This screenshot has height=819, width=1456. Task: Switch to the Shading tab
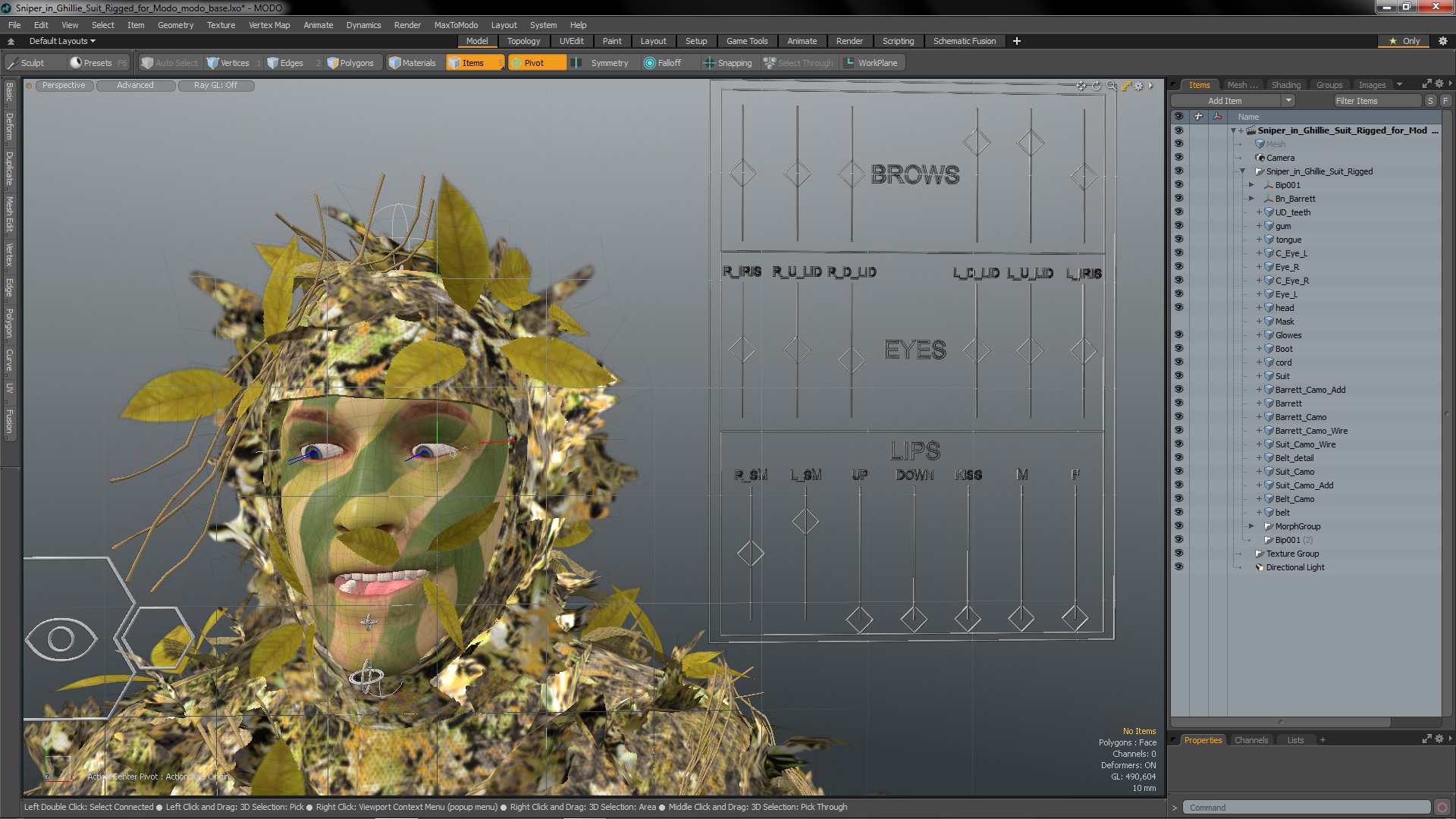[x=1285, y=85]
